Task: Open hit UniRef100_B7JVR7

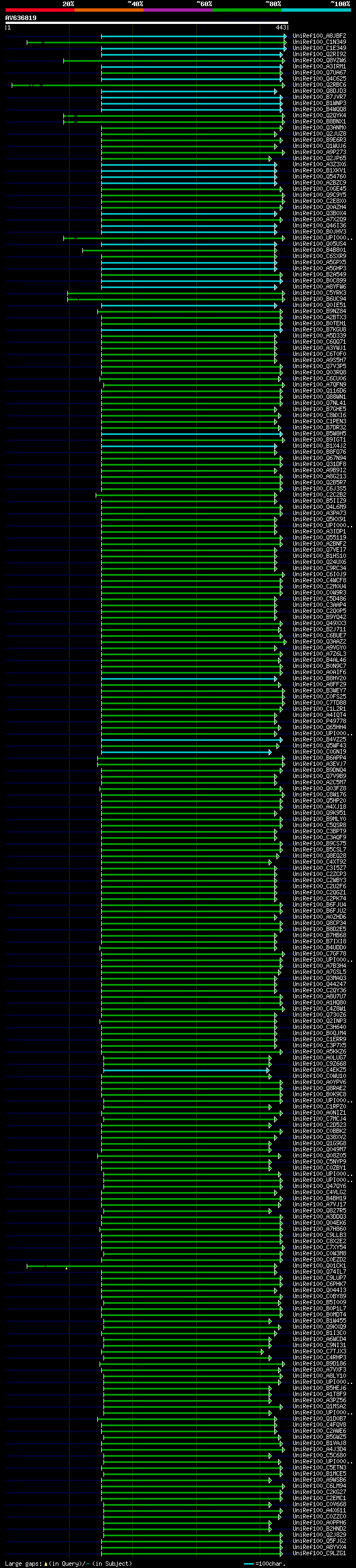Action: pyautogui.click(x=319, y=97)
